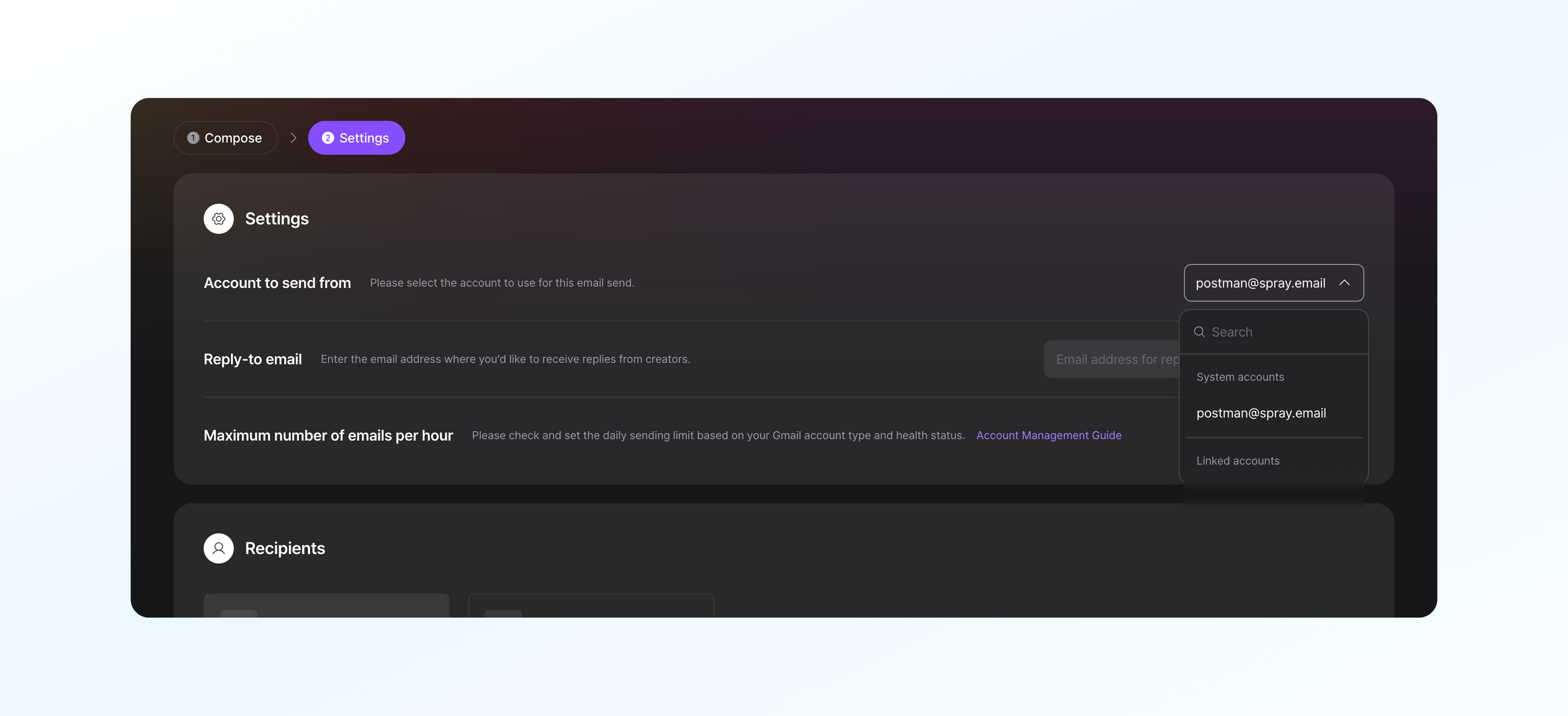This screenshot has height=716, width=1568.
Task: Click the Maximum number of emails per hour label
Action: pos(328,436)
